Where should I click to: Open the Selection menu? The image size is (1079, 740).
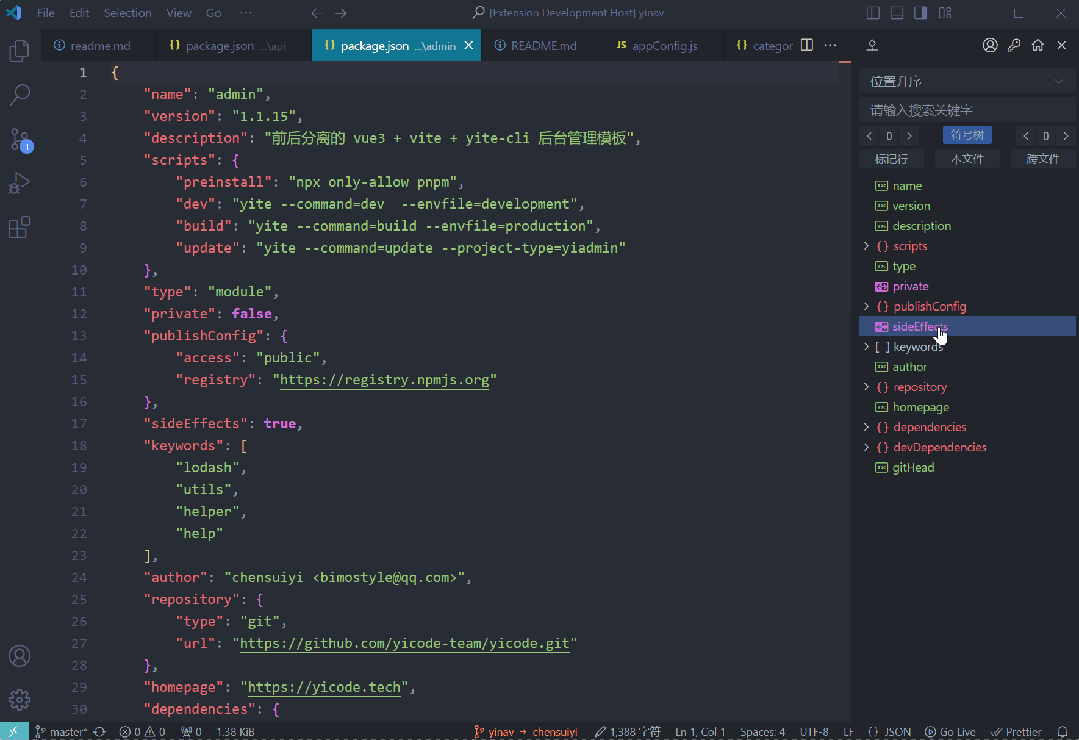(127, 12)
